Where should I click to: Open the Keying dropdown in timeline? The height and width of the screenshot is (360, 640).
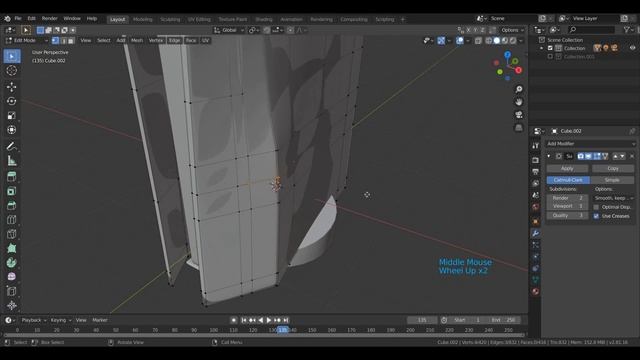pos(61,320)
